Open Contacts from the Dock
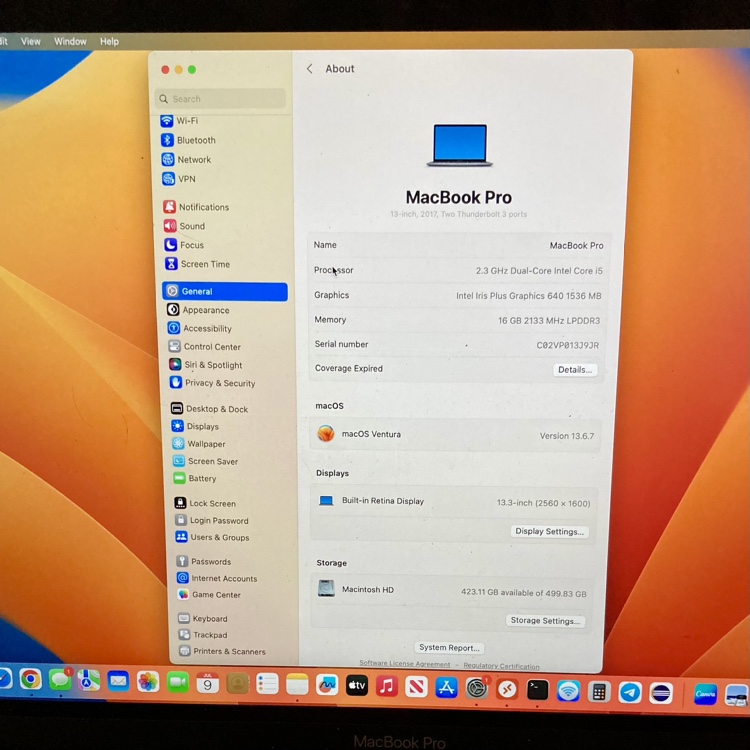 tap(238, 684)
